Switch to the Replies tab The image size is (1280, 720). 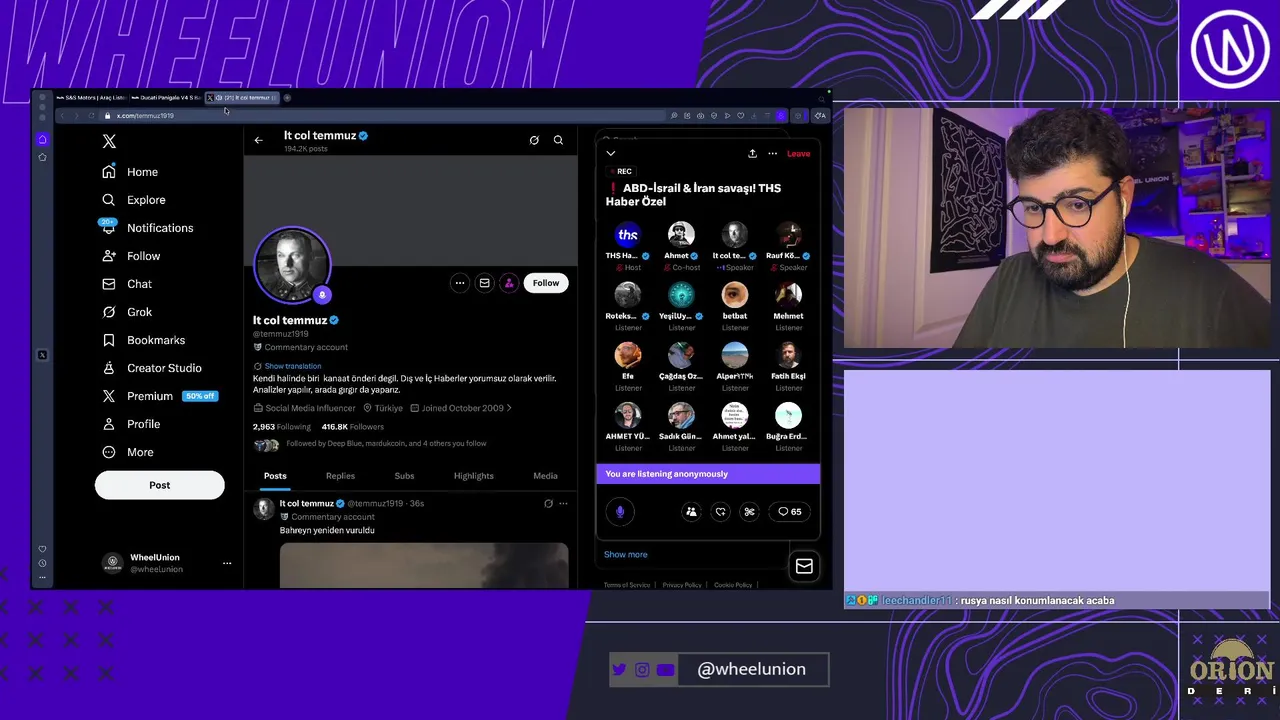click(340, 476)
